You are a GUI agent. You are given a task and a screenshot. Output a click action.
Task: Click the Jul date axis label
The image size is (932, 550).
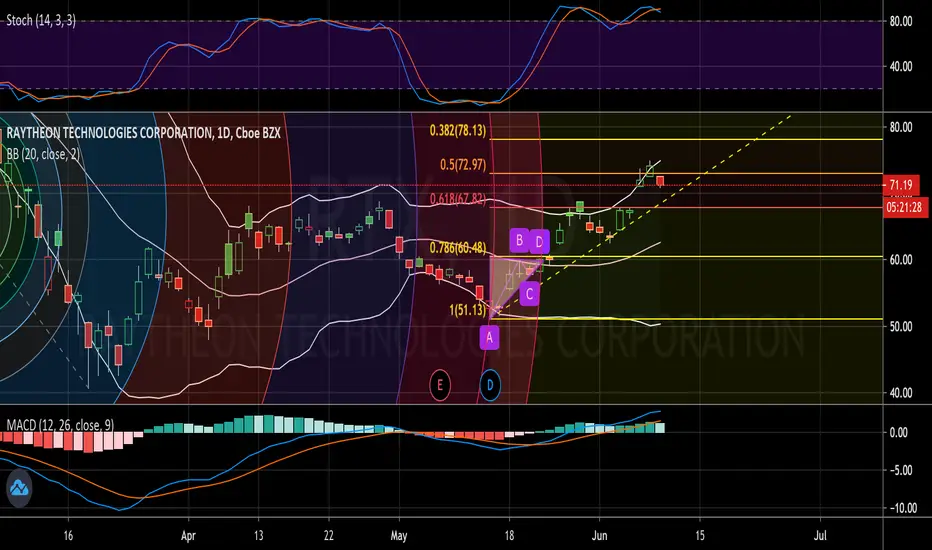tap(820, 536)
